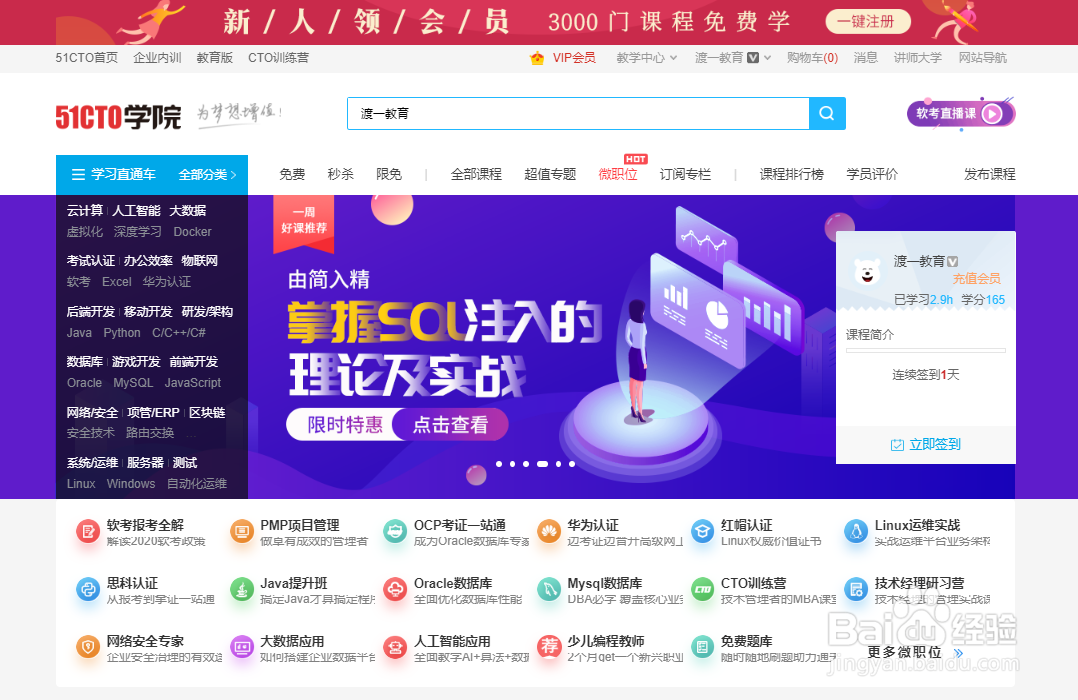1078x700 pixels.
Task: Expand 全部分类 category list
Action: point(208,175)
